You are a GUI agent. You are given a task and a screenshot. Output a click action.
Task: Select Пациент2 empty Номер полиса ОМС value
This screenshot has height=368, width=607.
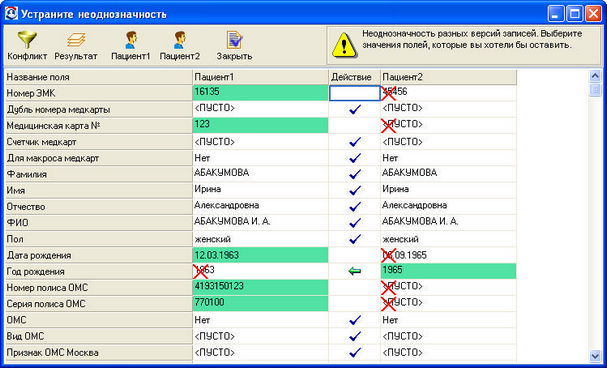tap(448, 288)
